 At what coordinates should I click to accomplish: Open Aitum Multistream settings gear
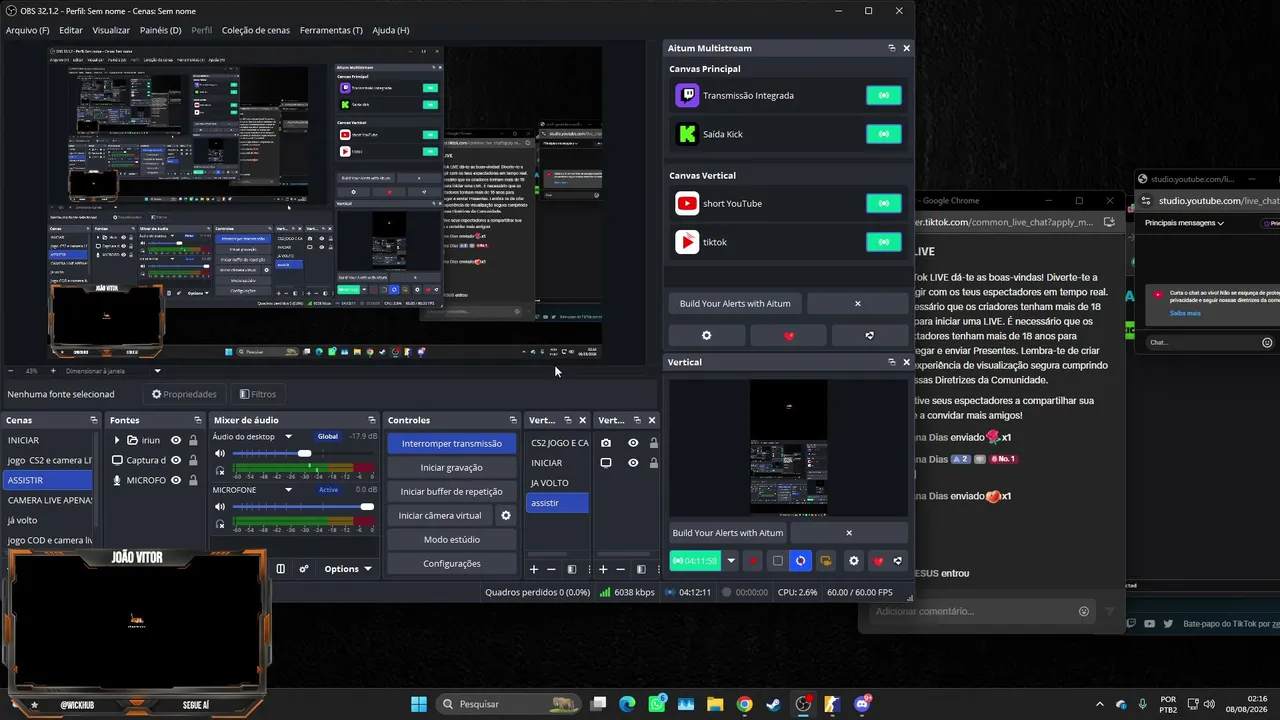click(706, 336)
